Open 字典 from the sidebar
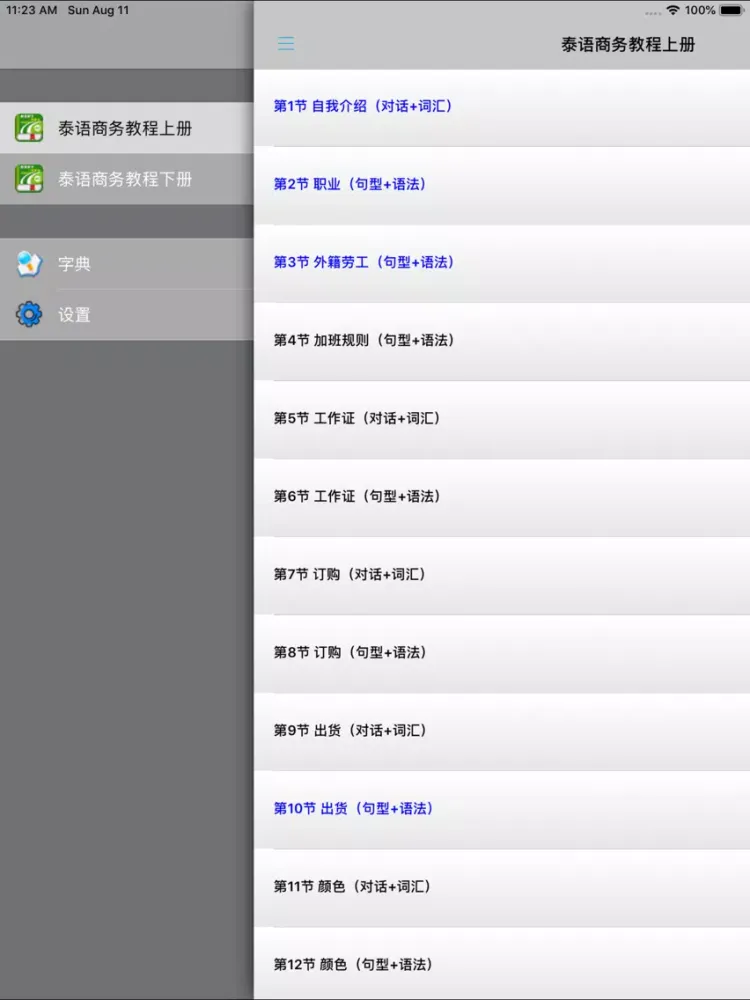750x1000 pixels. point(126,263)
